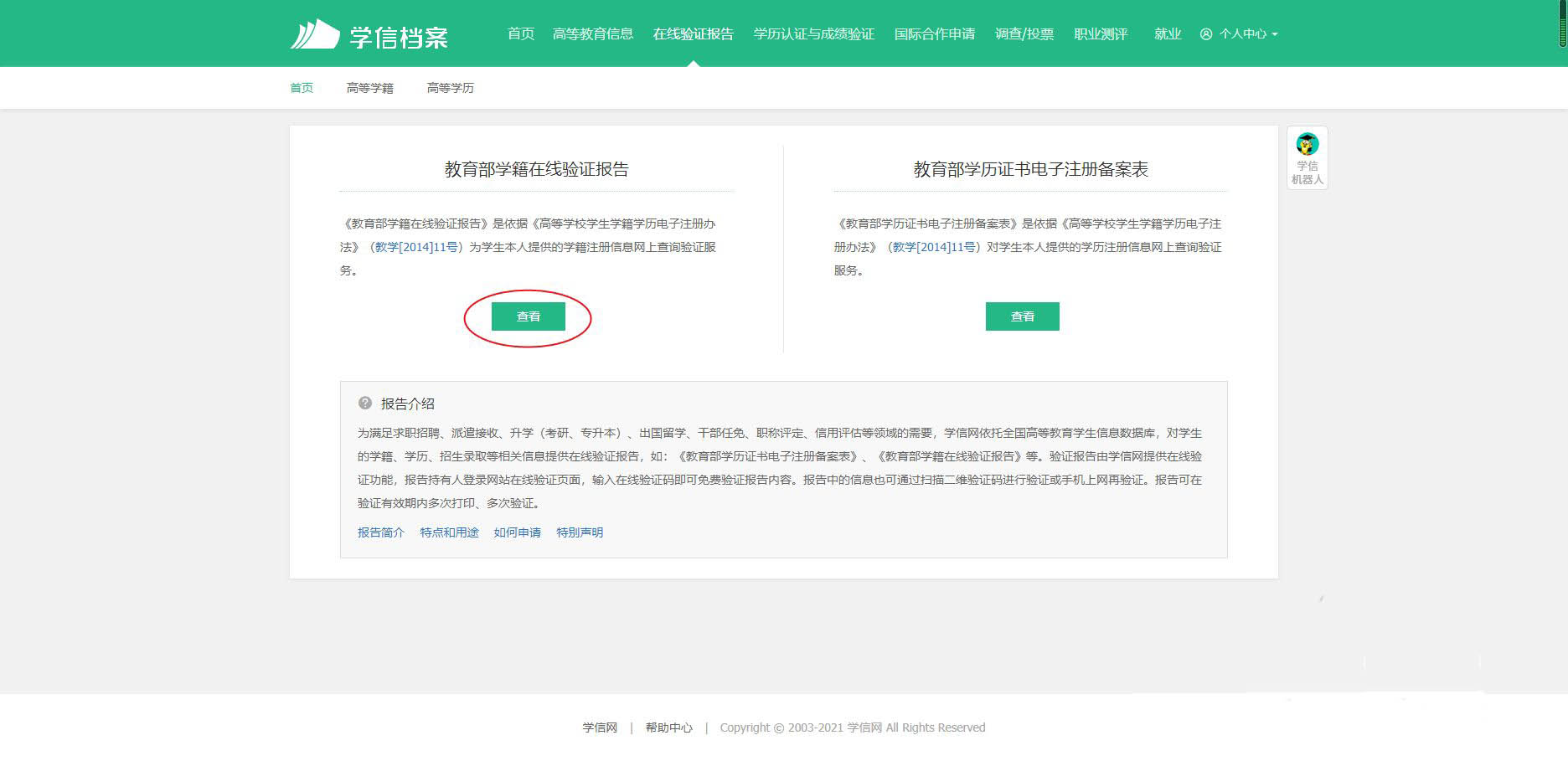Switch to the 高等学历 sub-tab
Image resolution: width=1568 pixels, height=761 pixels.
point(451,88)
